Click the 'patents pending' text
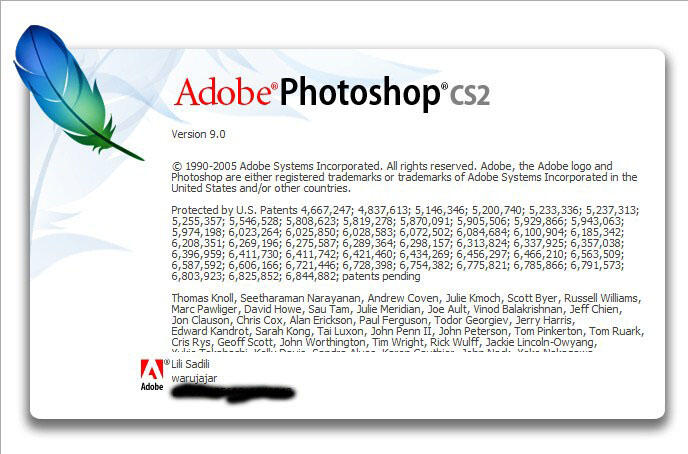The width and height of the screenshot is (688, 454). coord(381,276)
